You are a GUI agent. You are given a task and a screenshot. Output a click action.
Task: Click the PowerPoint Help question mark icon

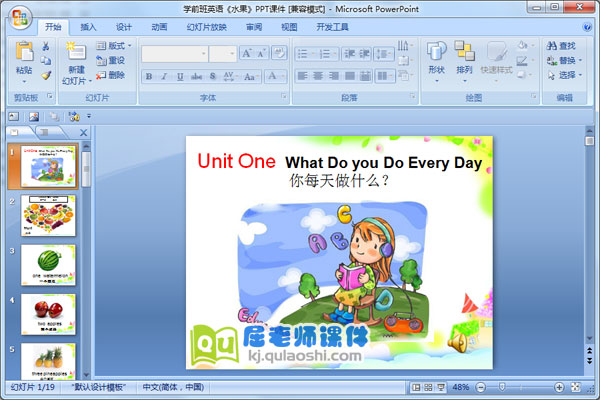[587, 27]
